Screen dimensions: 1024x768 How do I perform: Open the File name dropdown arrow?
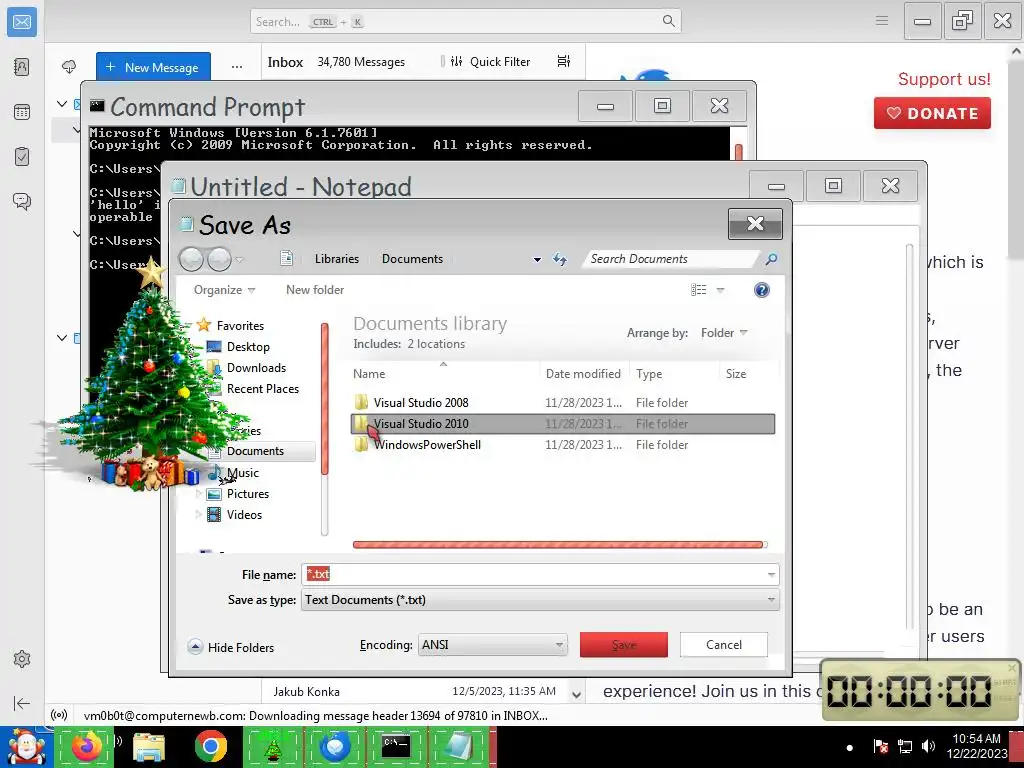click(771, 575)
